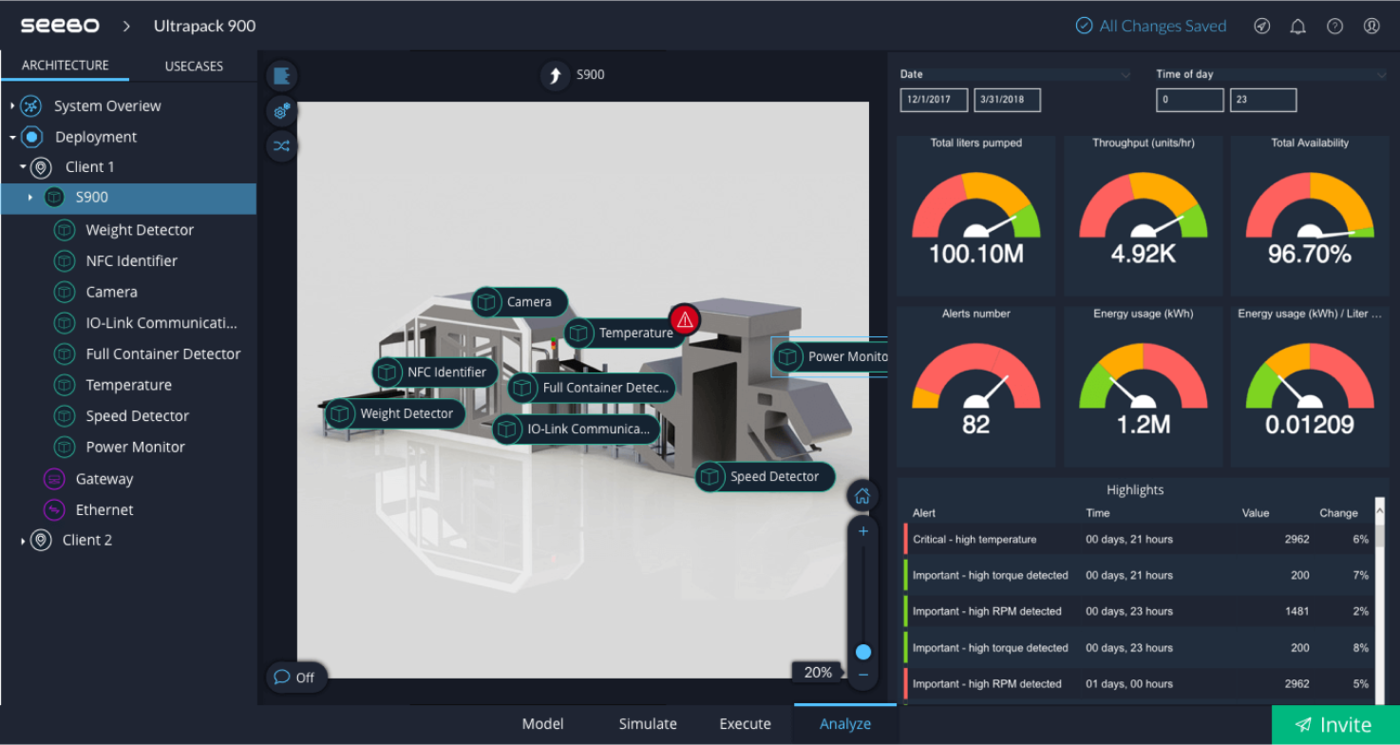Click the green Invite button
1400x745 pixels.
point(1336,725)
